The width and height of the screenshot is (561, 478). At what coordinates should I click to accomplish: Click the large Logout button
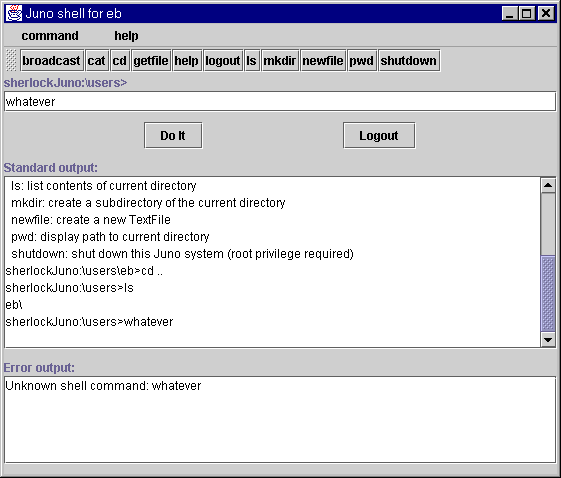click(379, 135)
